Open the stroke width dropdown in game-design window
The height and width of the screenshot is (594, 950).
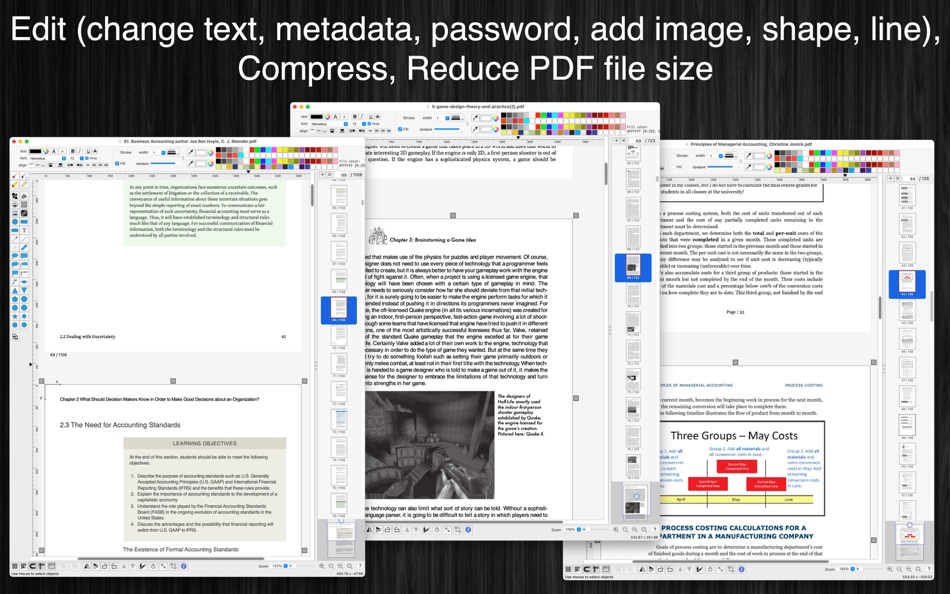[442, 118]
